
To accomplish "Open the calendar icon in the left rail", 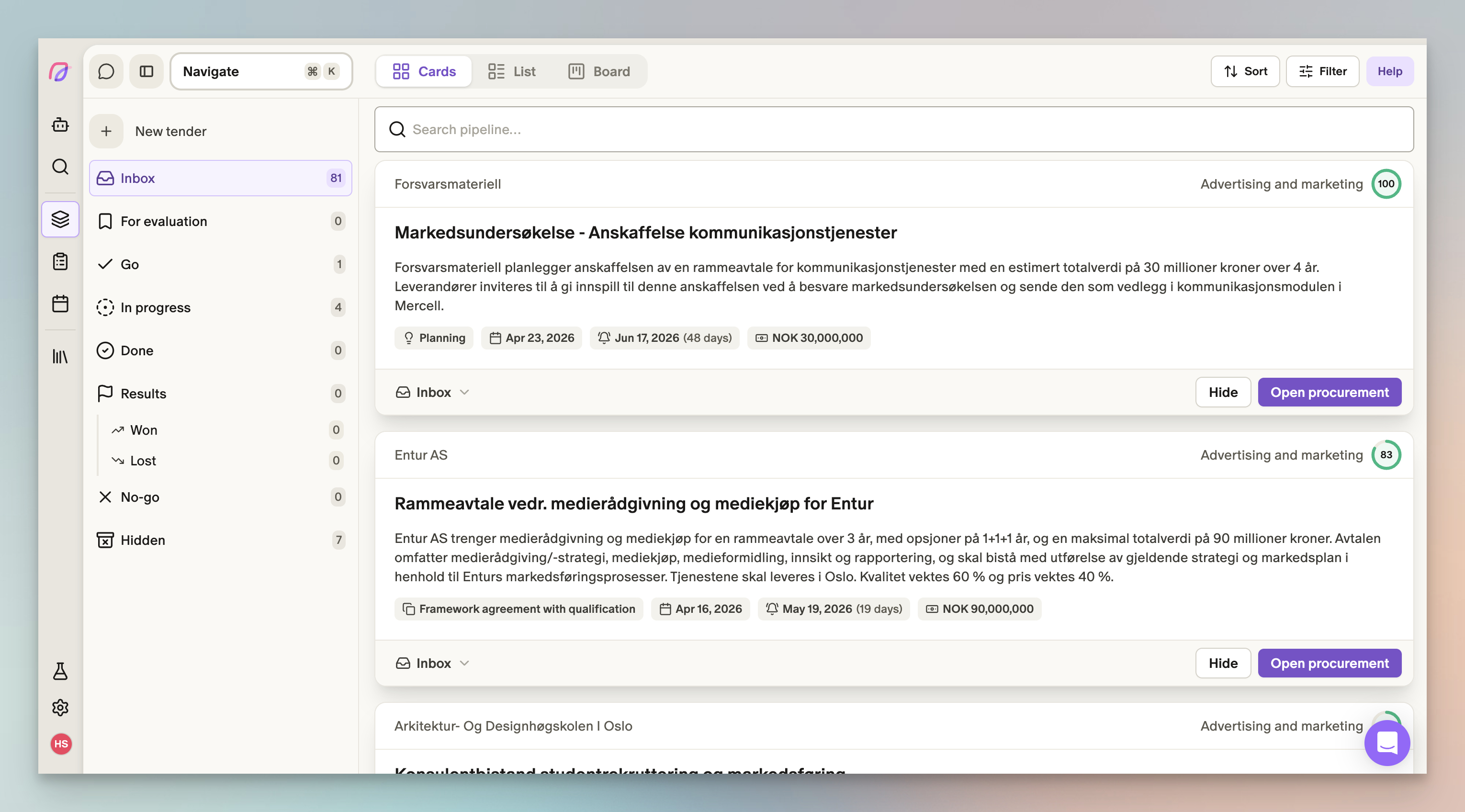I will pyautogui.click(x=60, y=304).
